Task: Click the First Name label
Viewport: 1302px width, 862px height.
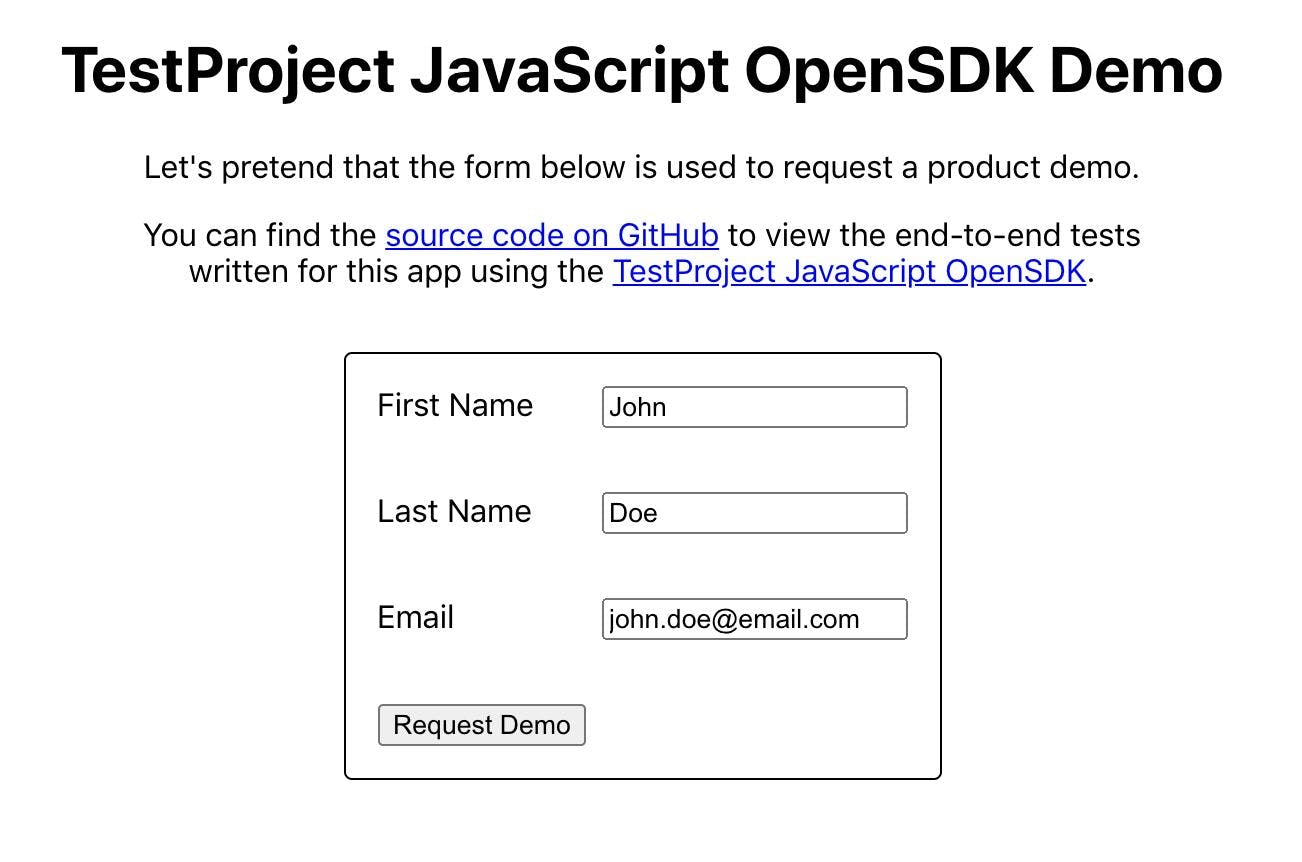Action: [455, 405]
